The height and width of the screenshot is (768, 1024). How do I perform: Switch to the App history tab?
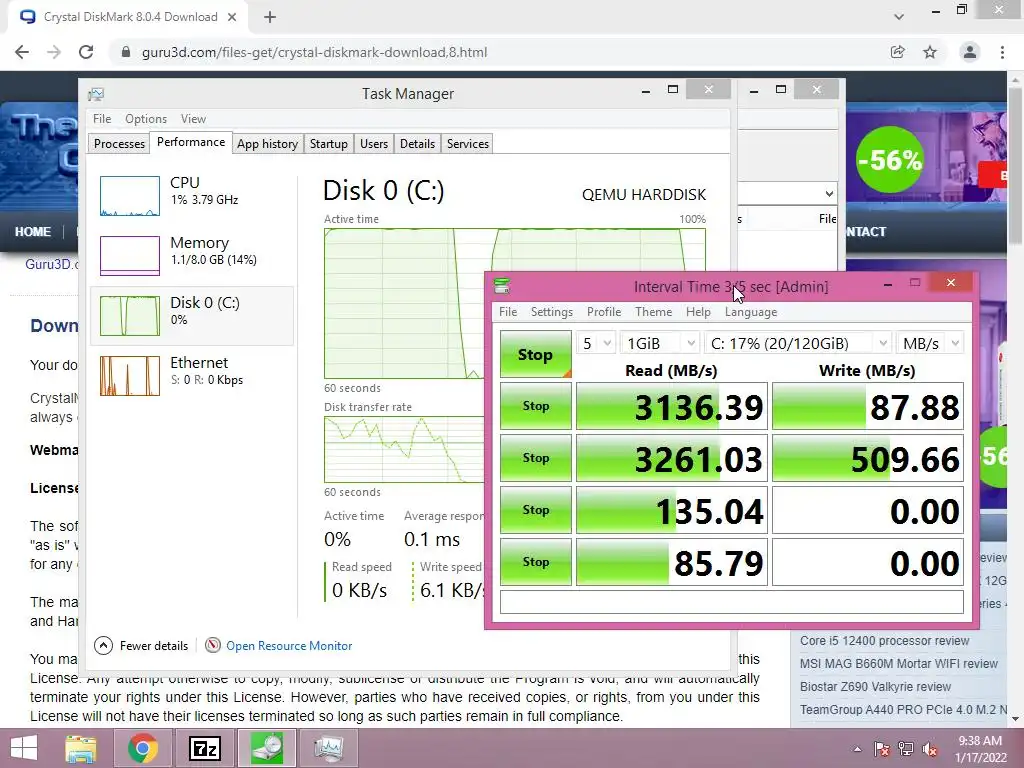[x=268, y=144]
